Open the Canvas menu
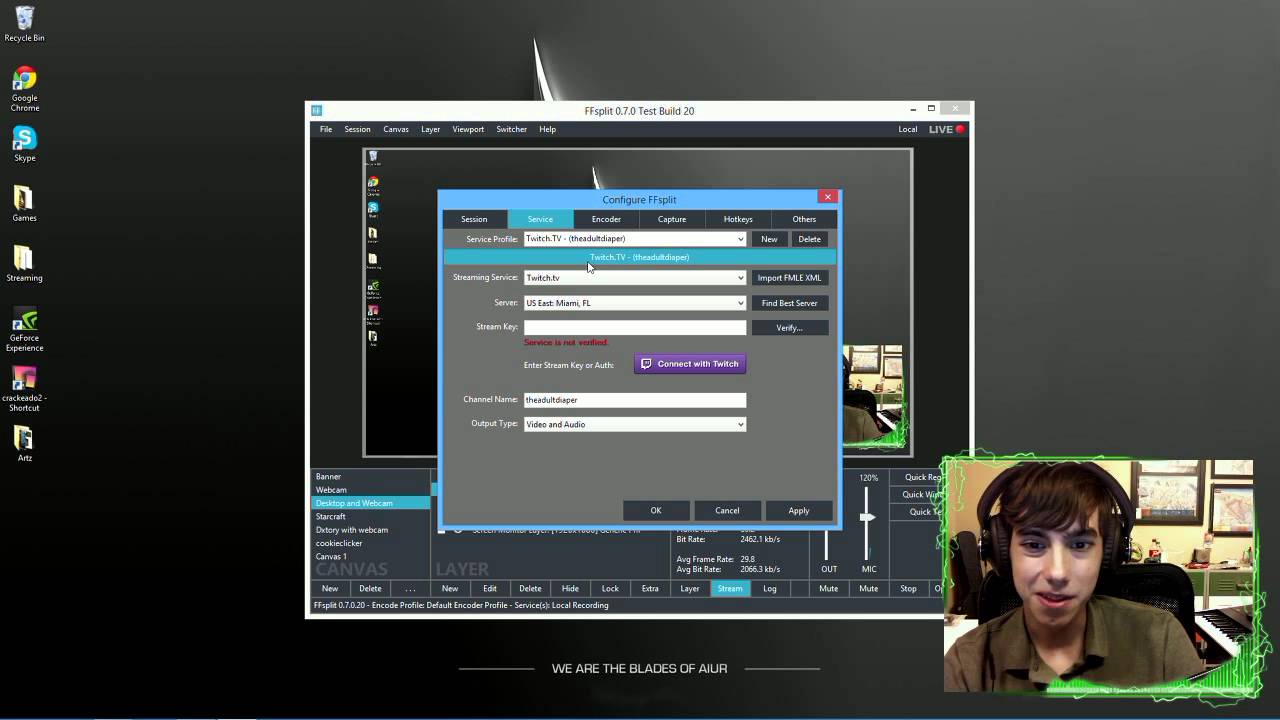 (396, 129)
